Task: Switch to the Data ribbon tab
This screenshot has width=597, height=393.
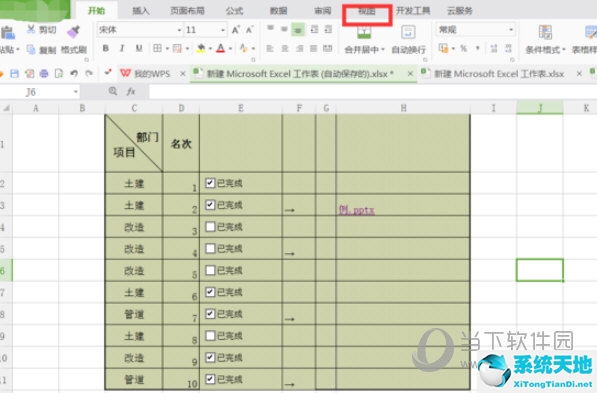Action: pos(278,11)
